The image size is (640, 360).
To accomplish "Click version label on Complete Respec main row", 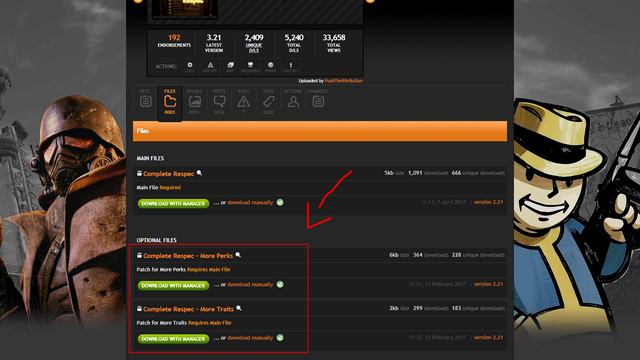I will point(488,202).
